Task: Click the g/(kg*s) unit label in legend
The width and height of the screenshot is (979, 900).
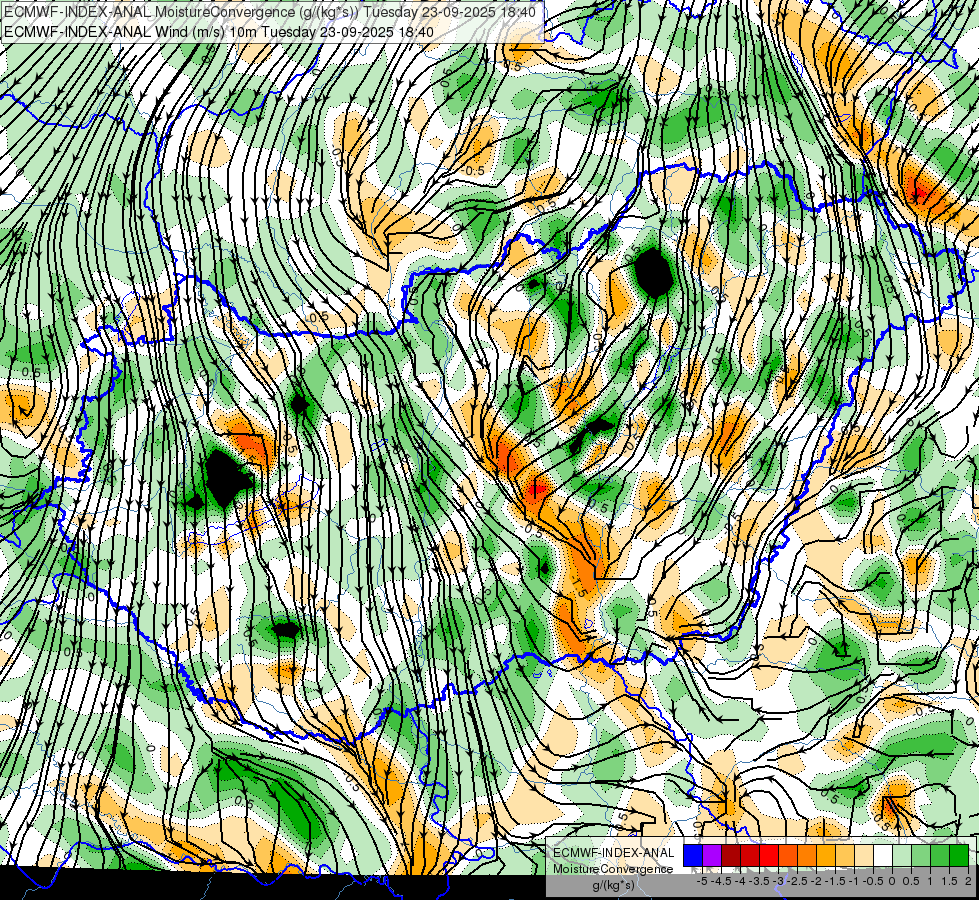Action: pos(613,886)
